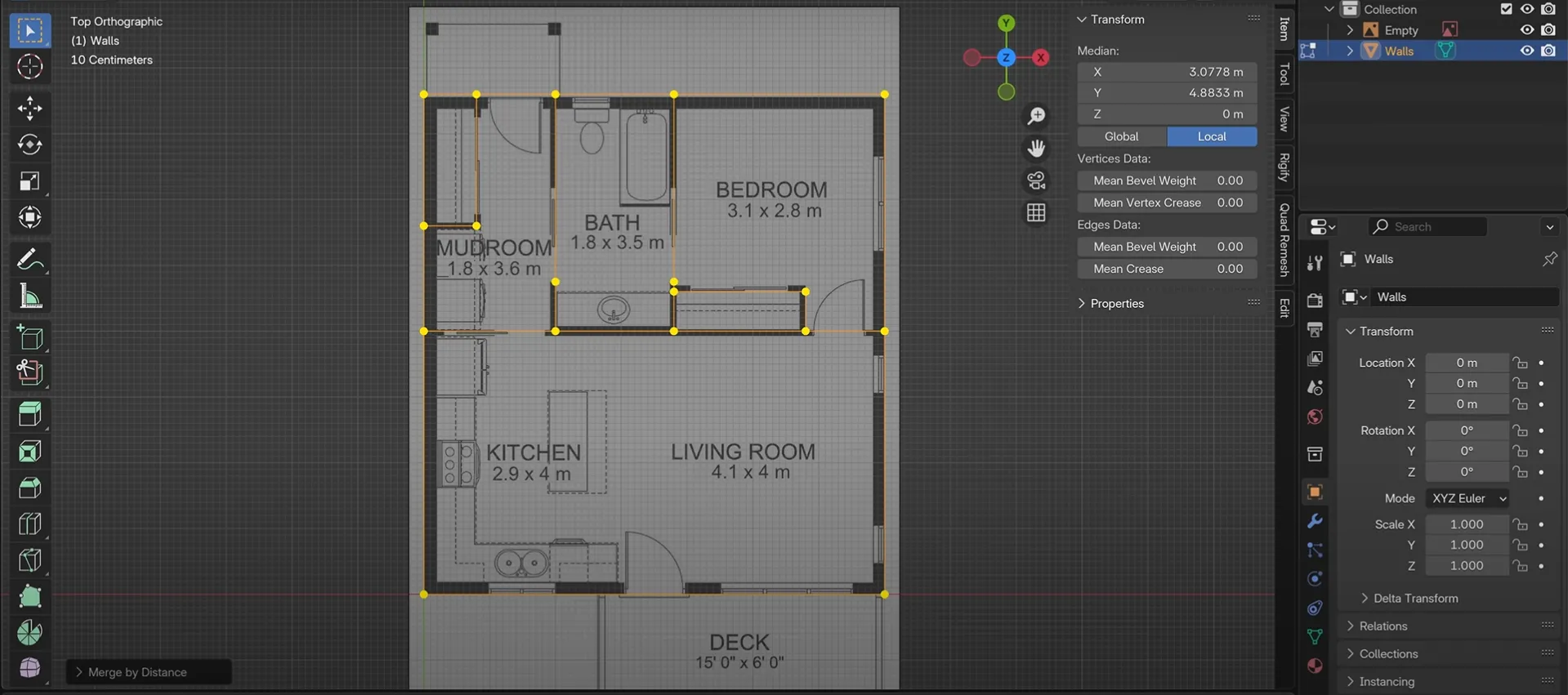Hide the Walls object in viewport

pos(1526,51)
